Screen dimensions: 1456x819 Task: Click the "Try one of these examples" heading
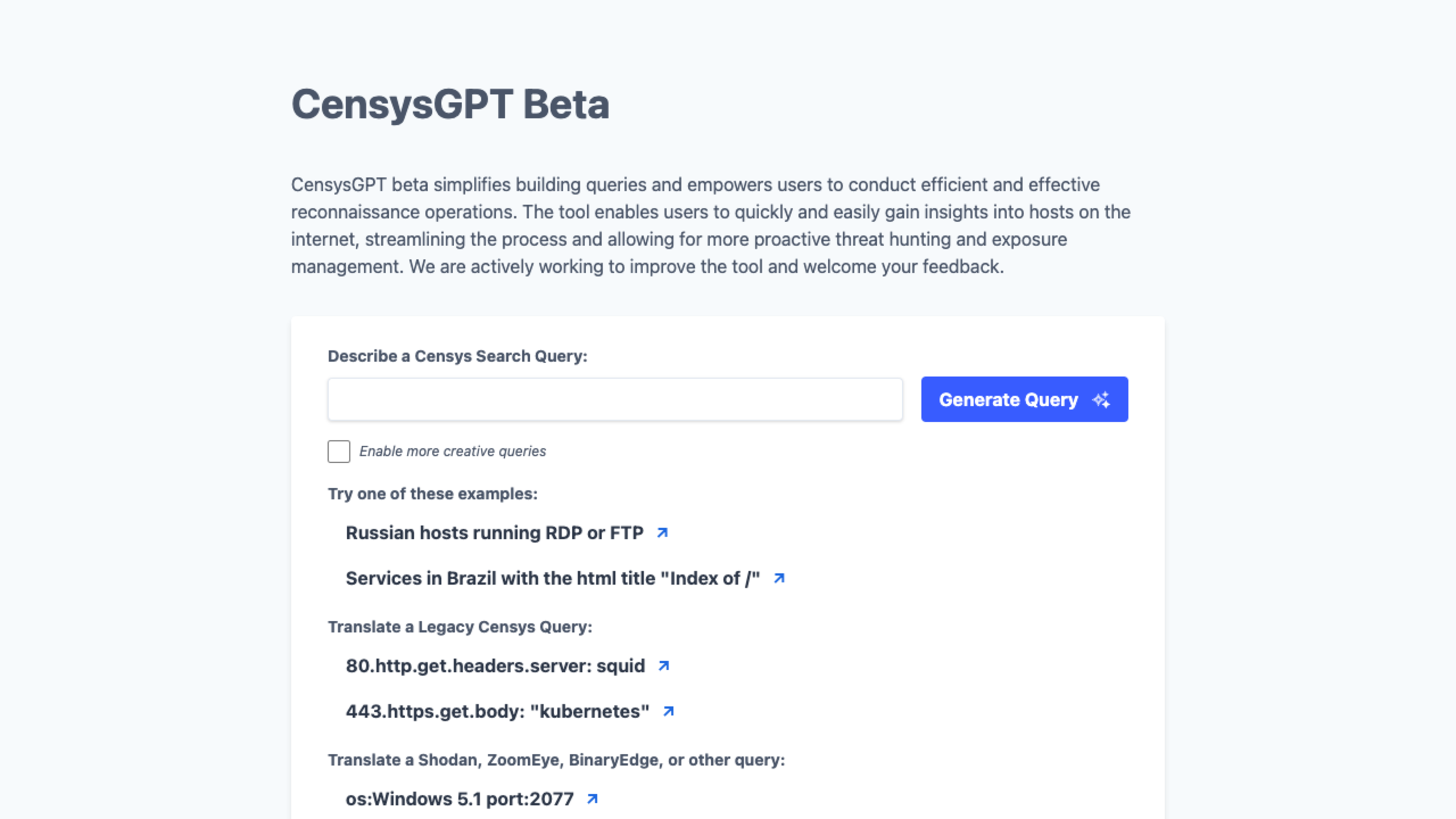coord(432,494)
